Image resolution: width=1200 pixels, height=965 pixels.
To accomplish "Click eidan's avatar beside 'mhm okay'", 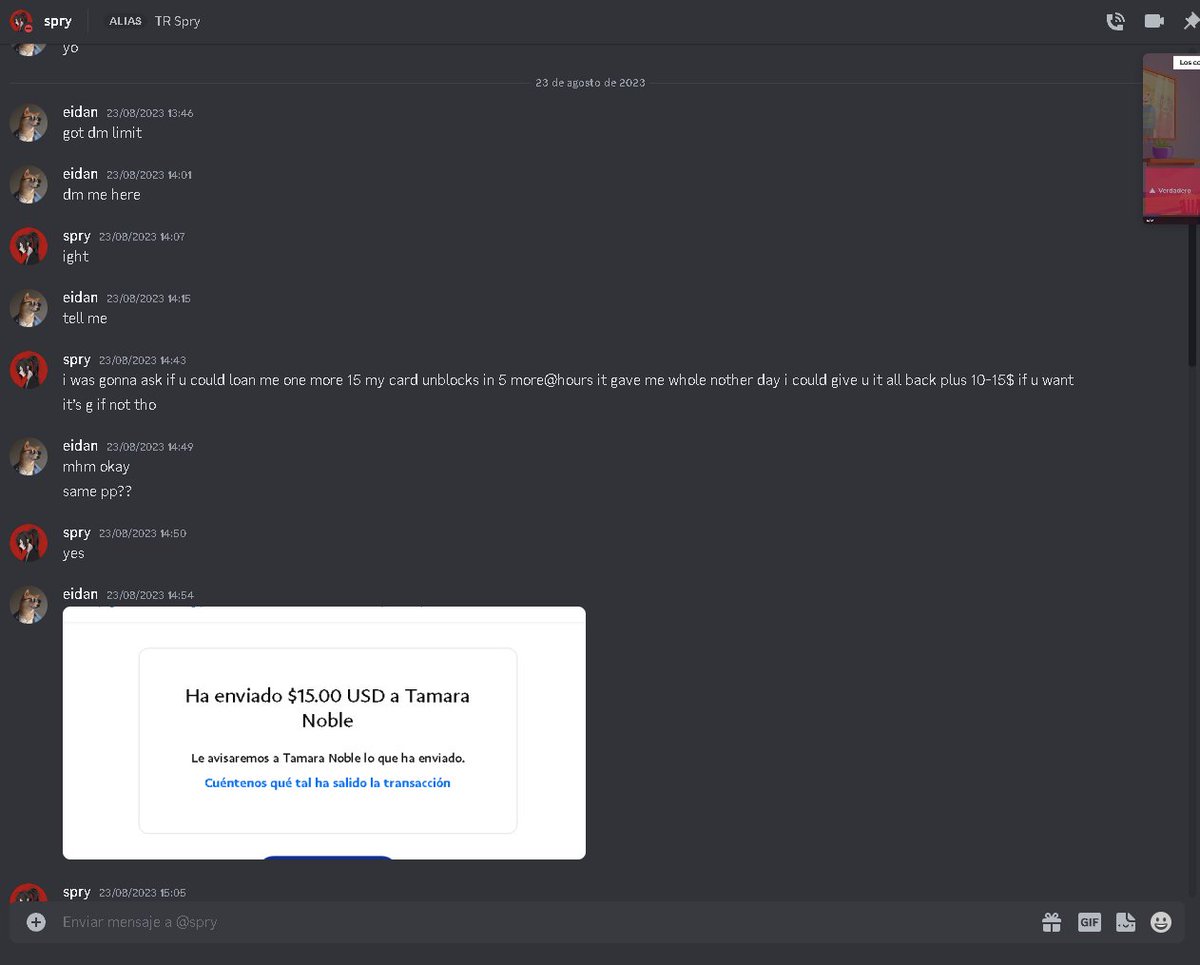I will 28,456.
